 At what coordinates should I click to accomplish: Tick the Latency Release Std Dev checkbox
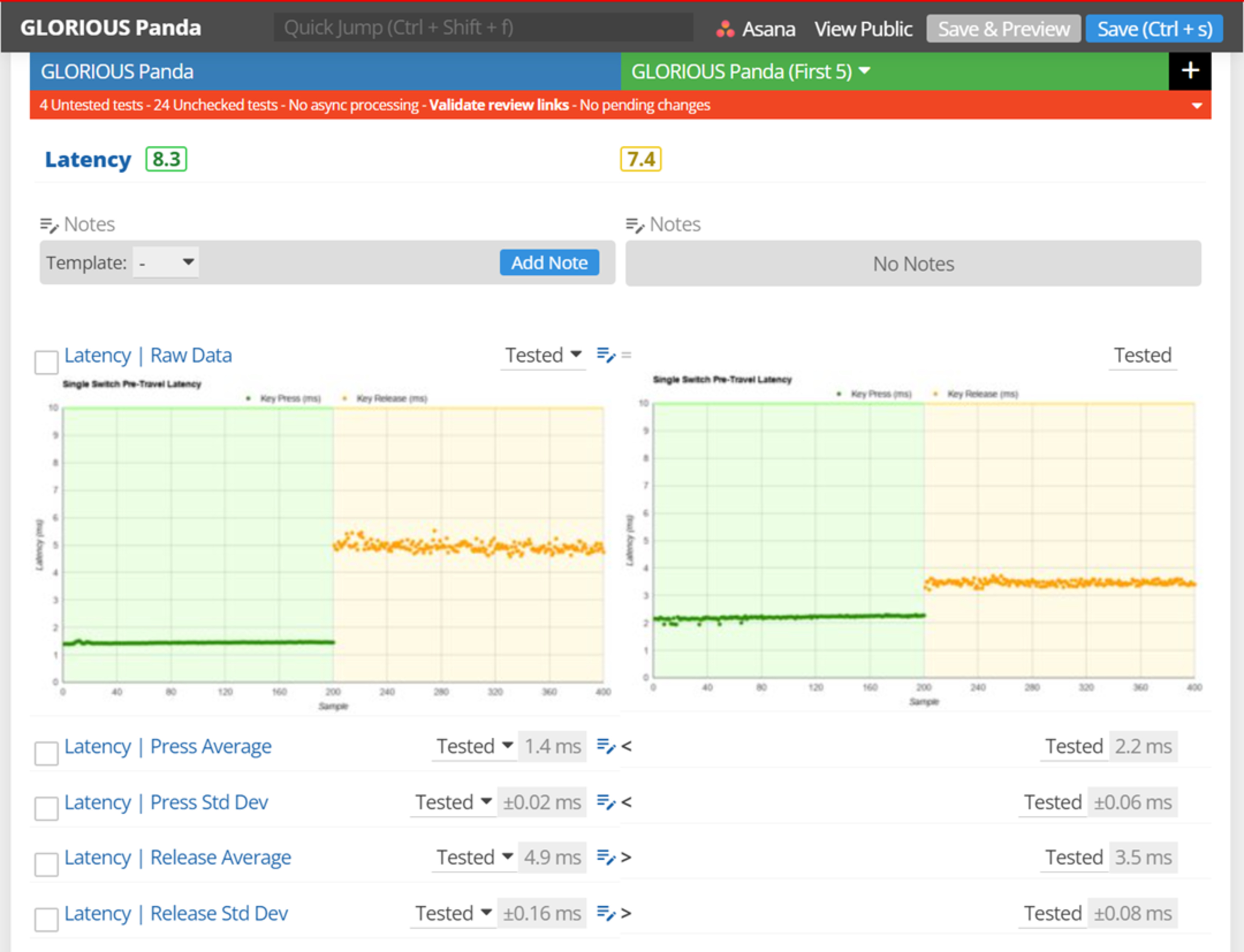(47, 920)
